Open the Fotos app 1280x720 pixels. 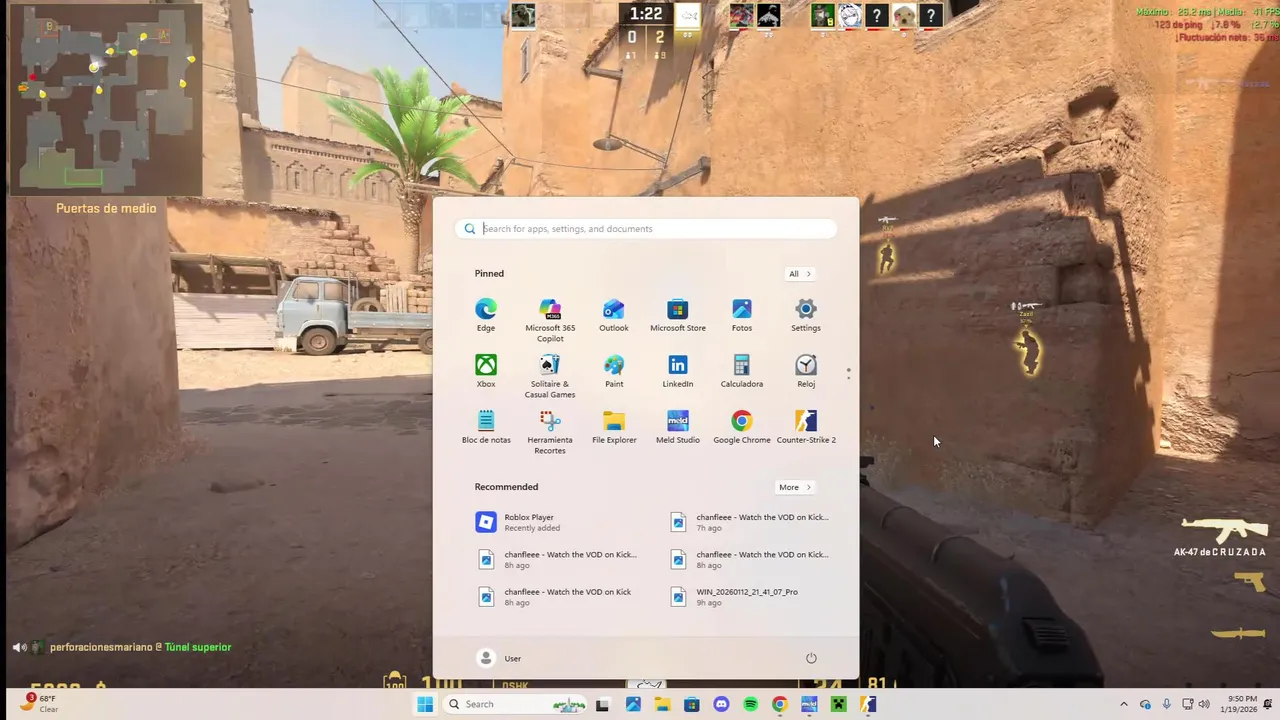pyautogui.click(x=742, y=315)
